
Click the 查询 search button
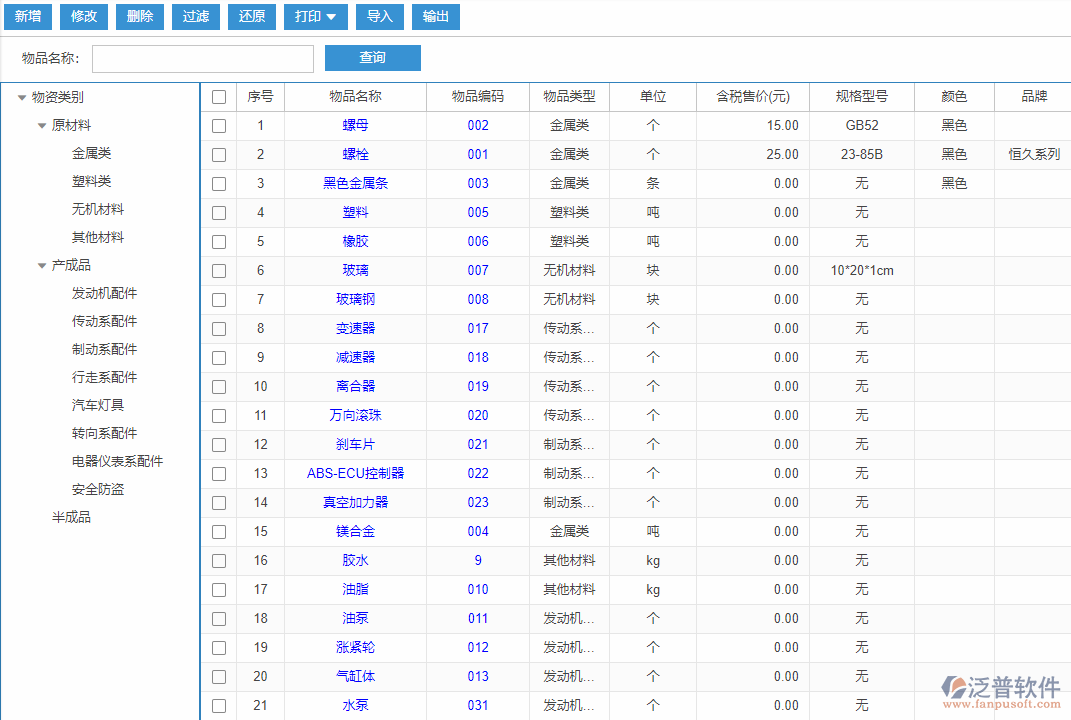372,58
